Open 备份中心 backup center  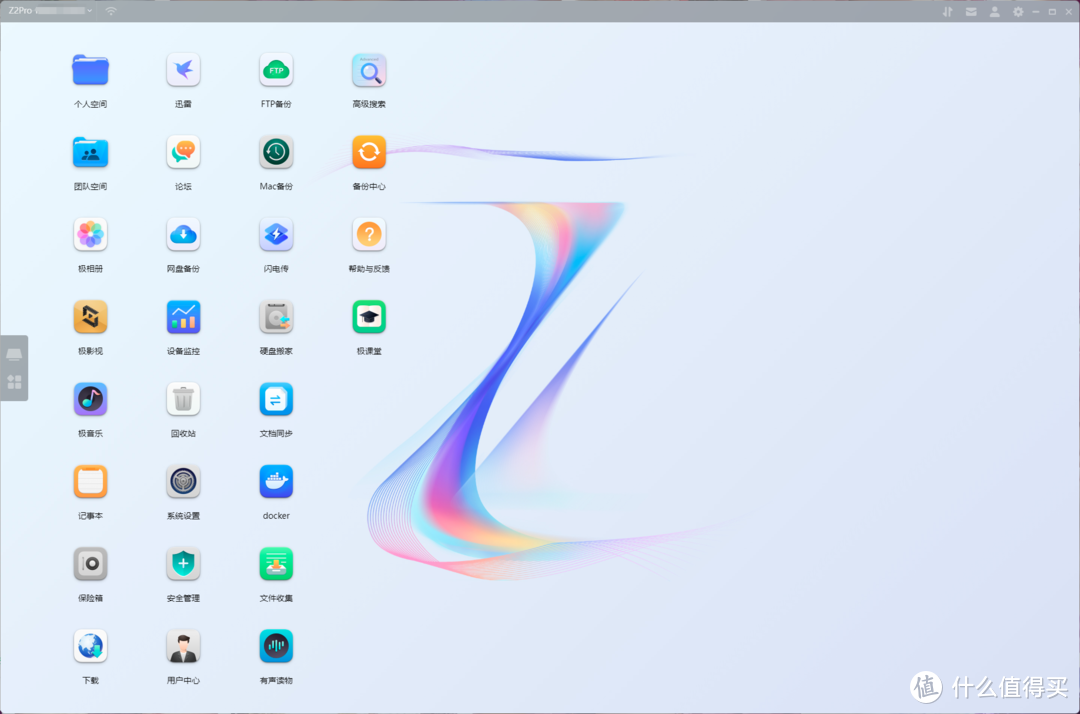(x=369, y=152)
